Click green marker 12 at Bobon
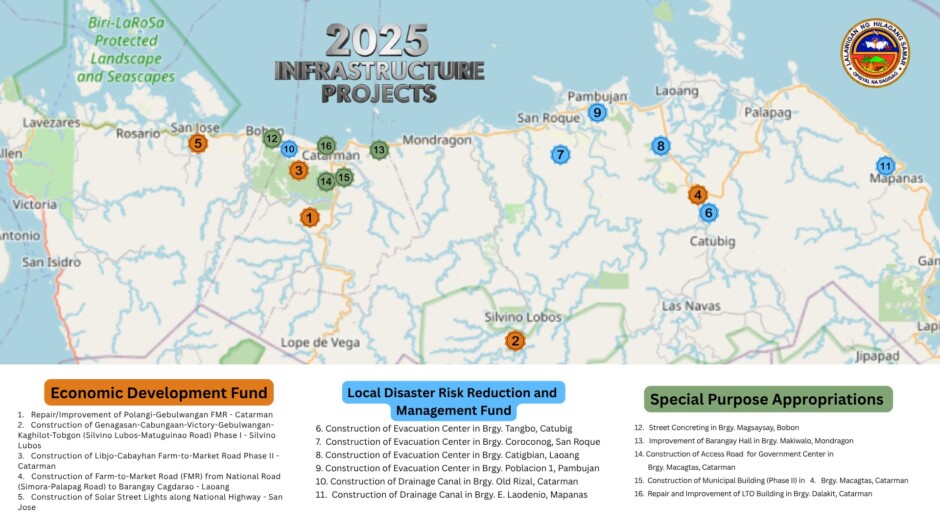 coord(272,138)
